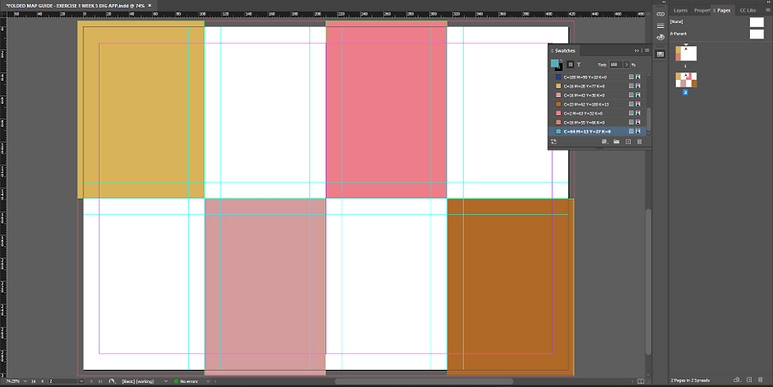
Task: Open the zoom level dropdown
Action: pyautogui.click(x=26, y=381)
